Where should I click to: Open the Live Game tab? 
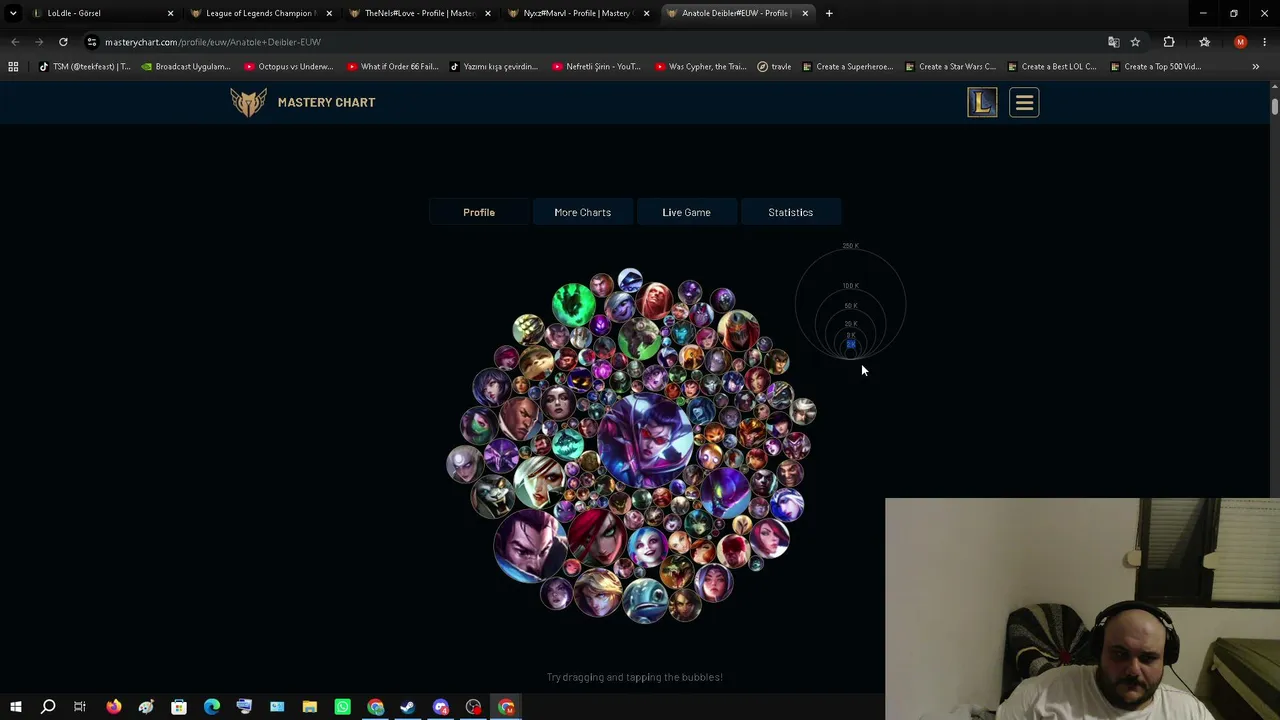pyautogui.click(x=686, y=212)
